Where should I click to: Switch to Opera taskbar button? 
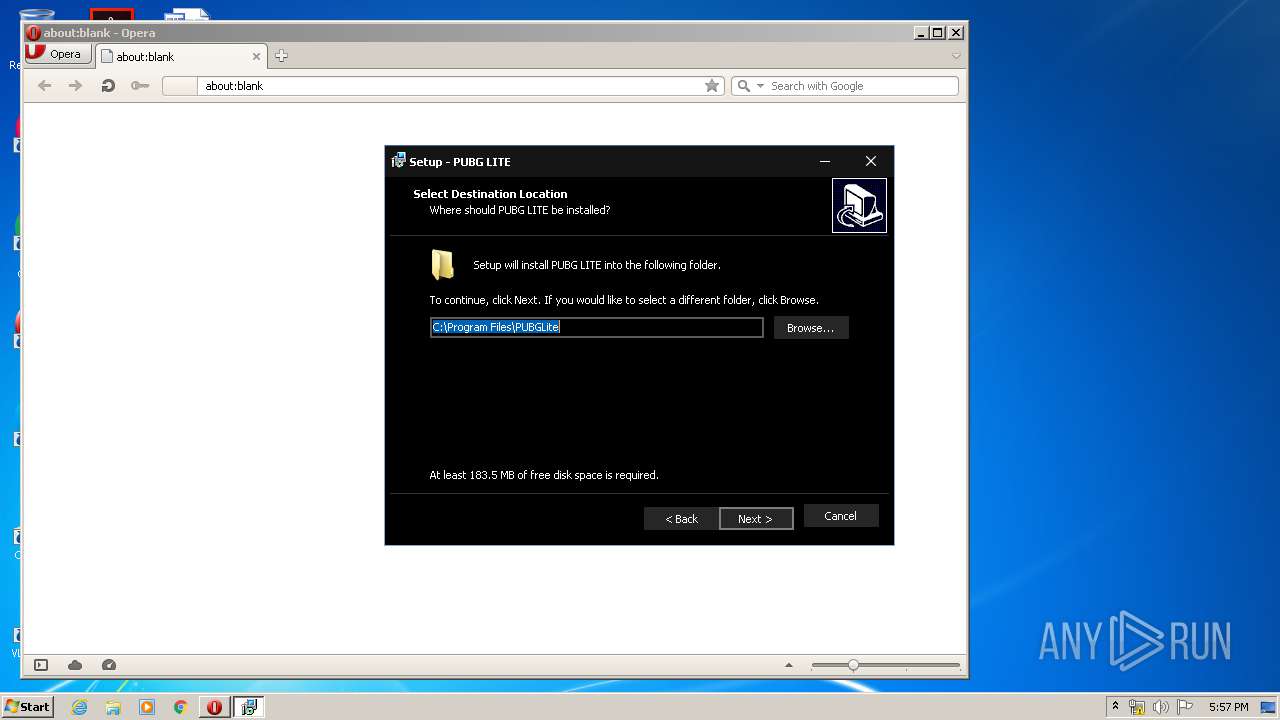tap(214, 707)
